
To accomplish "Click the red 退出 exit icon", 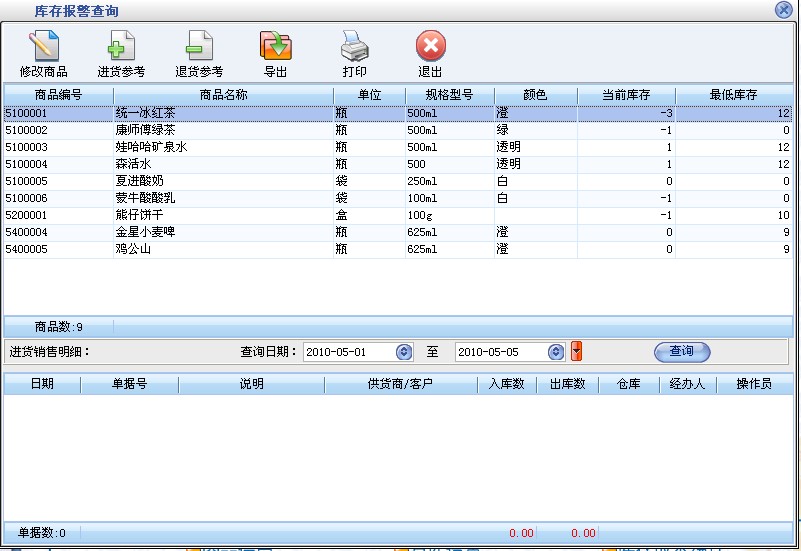I will [430, 47].
